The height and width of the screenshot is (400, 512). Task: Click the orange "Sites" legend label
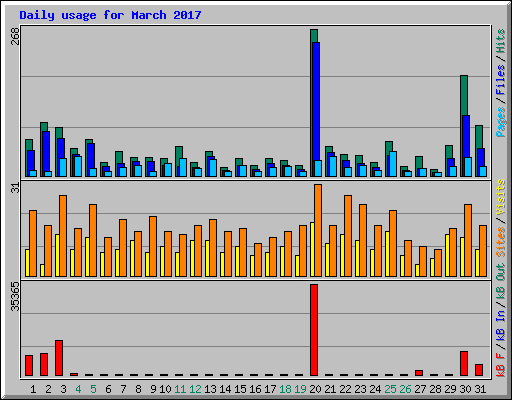(x=500, y=242)
